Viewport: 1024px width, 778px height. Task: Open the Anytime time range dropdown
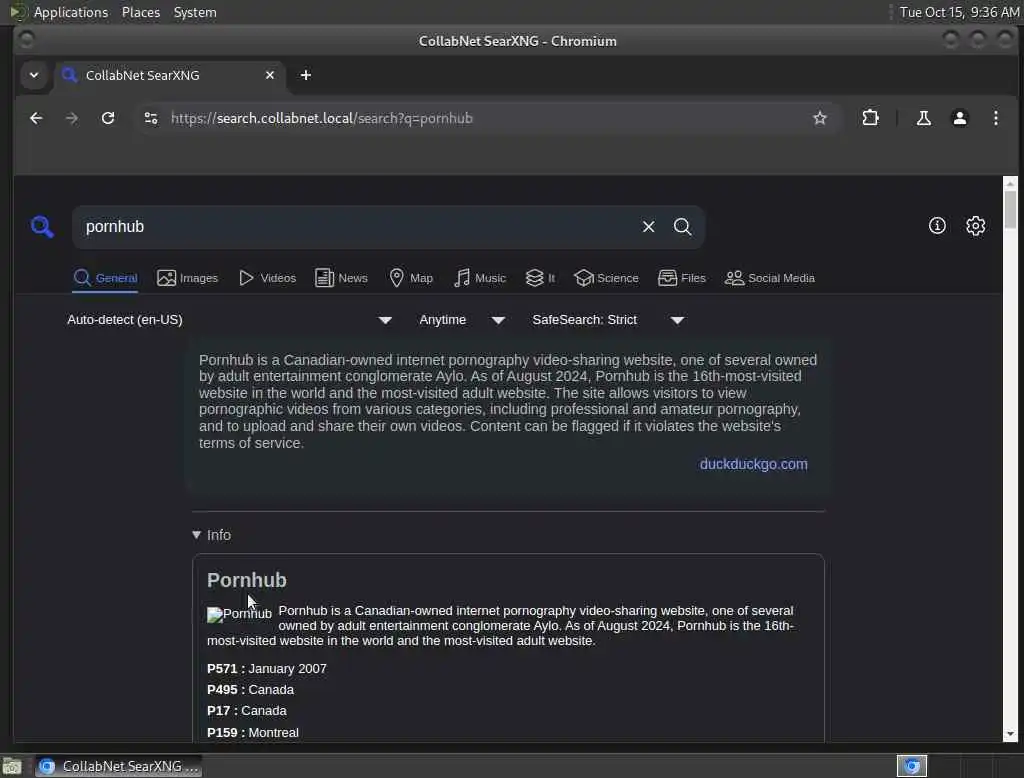462,320
